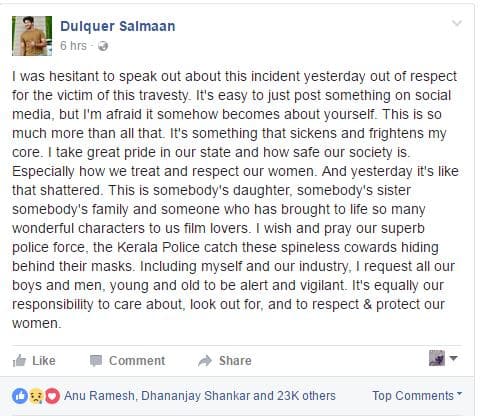Click the Comment text button
This screenshot has width=480, height=416.
pos(137,361)
